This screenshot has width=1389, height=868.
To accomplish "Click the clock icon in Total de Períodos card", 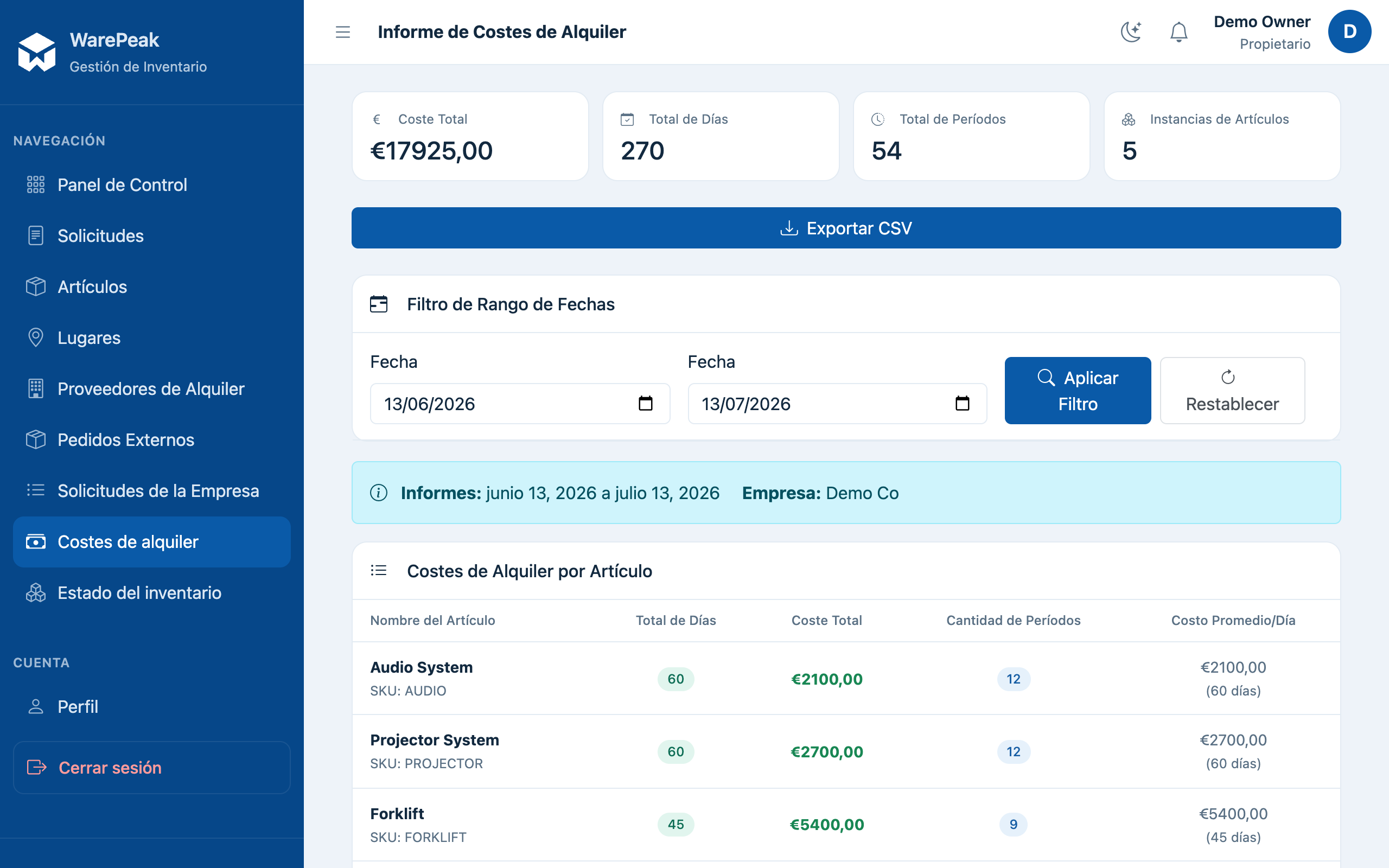I will (x=878, y=119).
